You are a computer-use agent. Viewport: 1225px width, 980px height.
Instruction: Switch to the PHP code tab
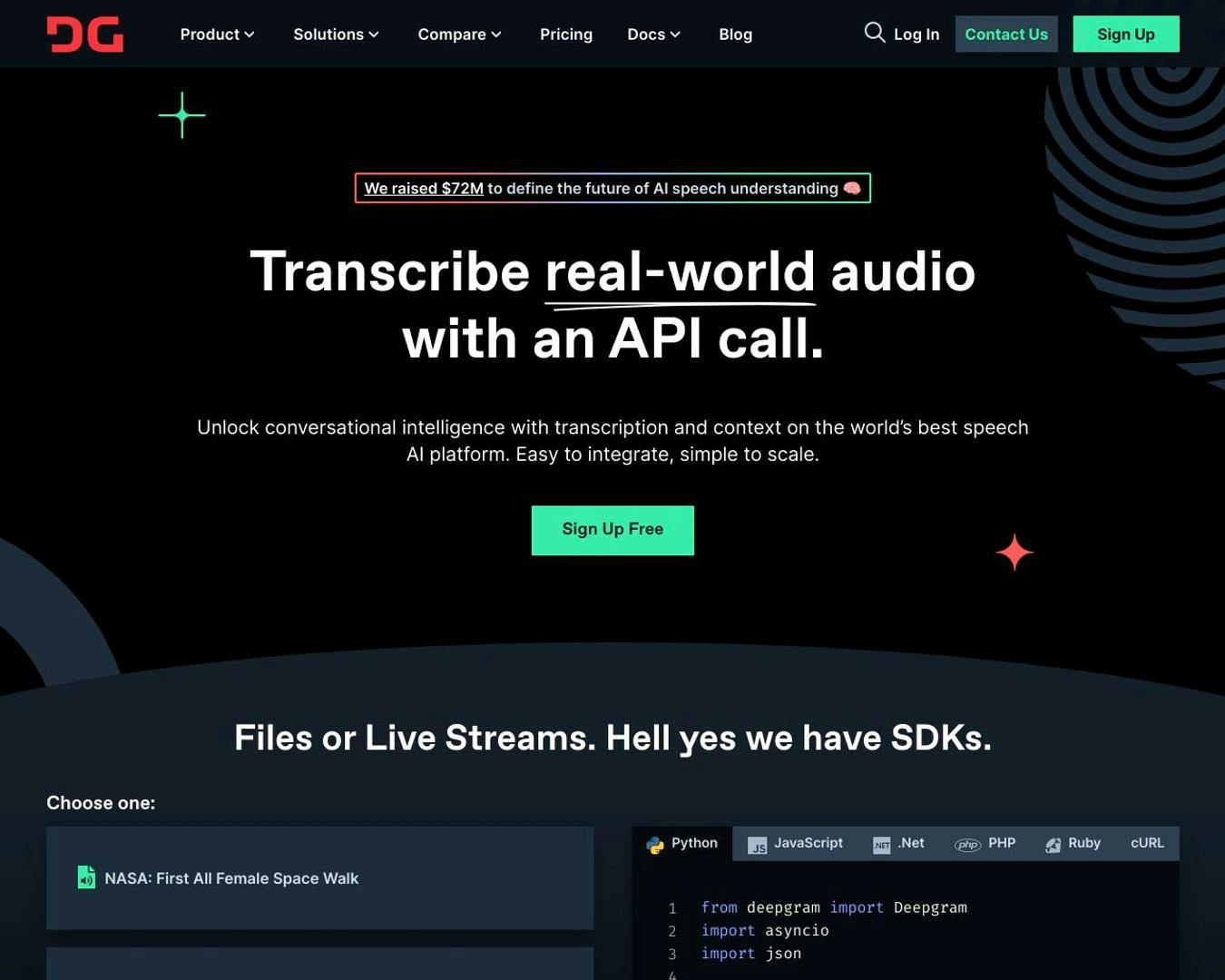pyautogui.click(x=985, y=843)
